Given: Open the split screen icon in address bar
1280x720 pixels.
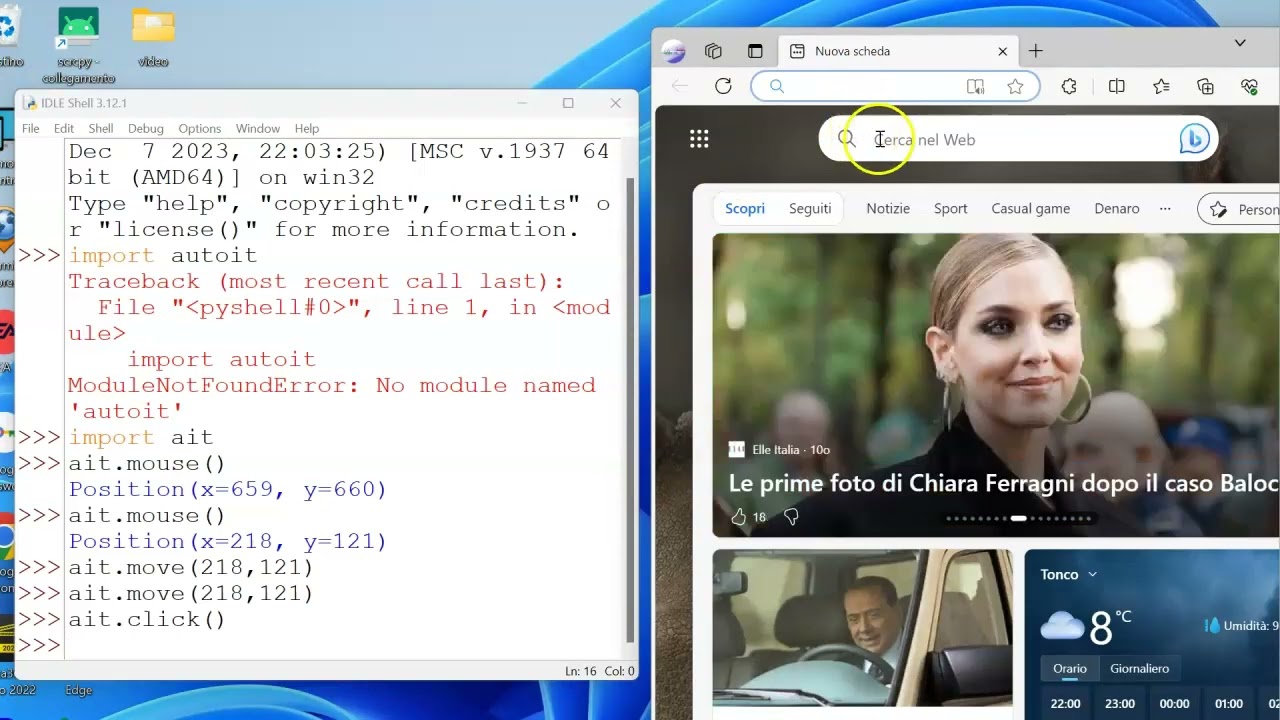Looking at the screenshot, I should (x=975, y=87).
